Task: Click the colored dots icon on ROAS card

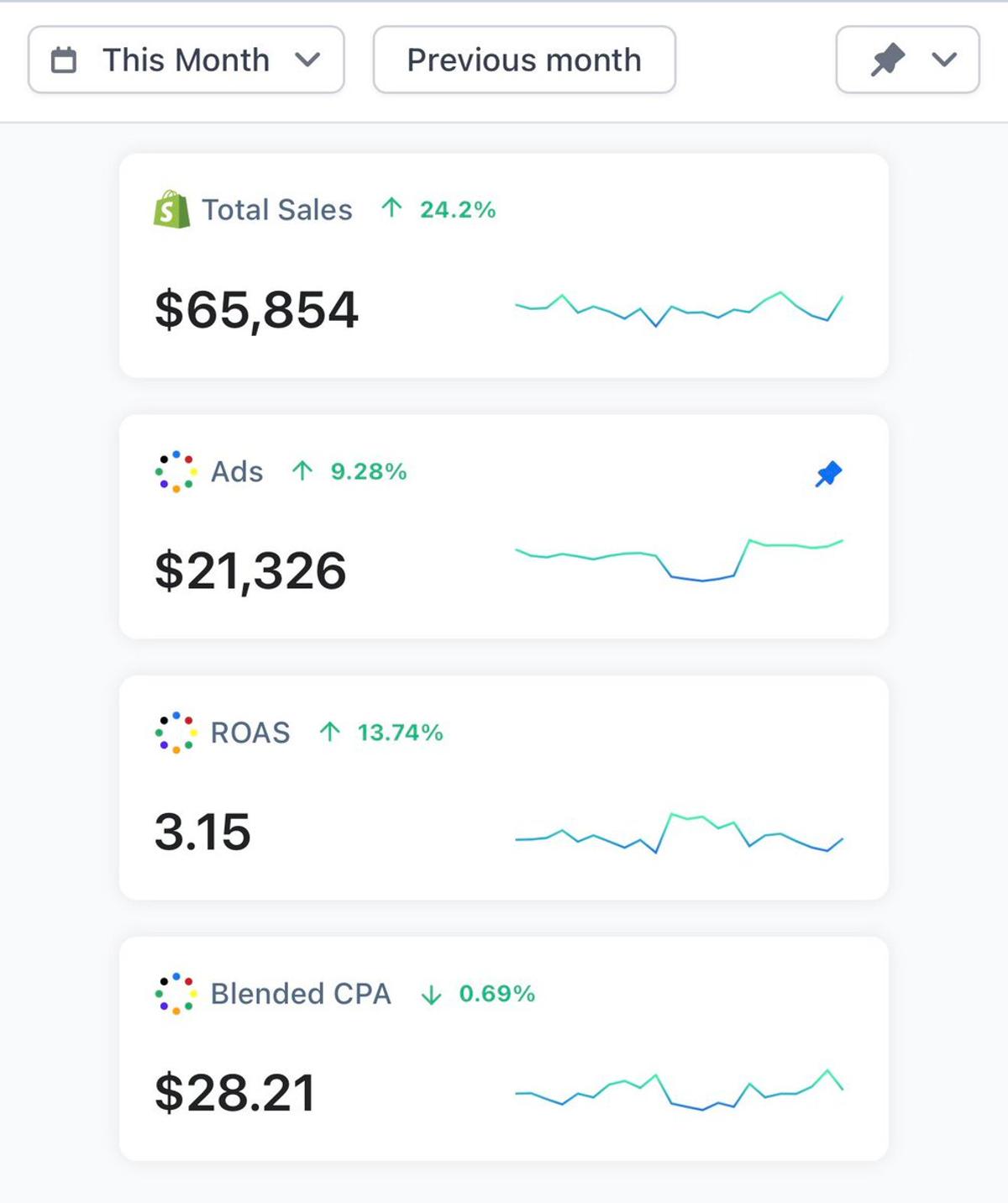Action: [x=175, y=733]
